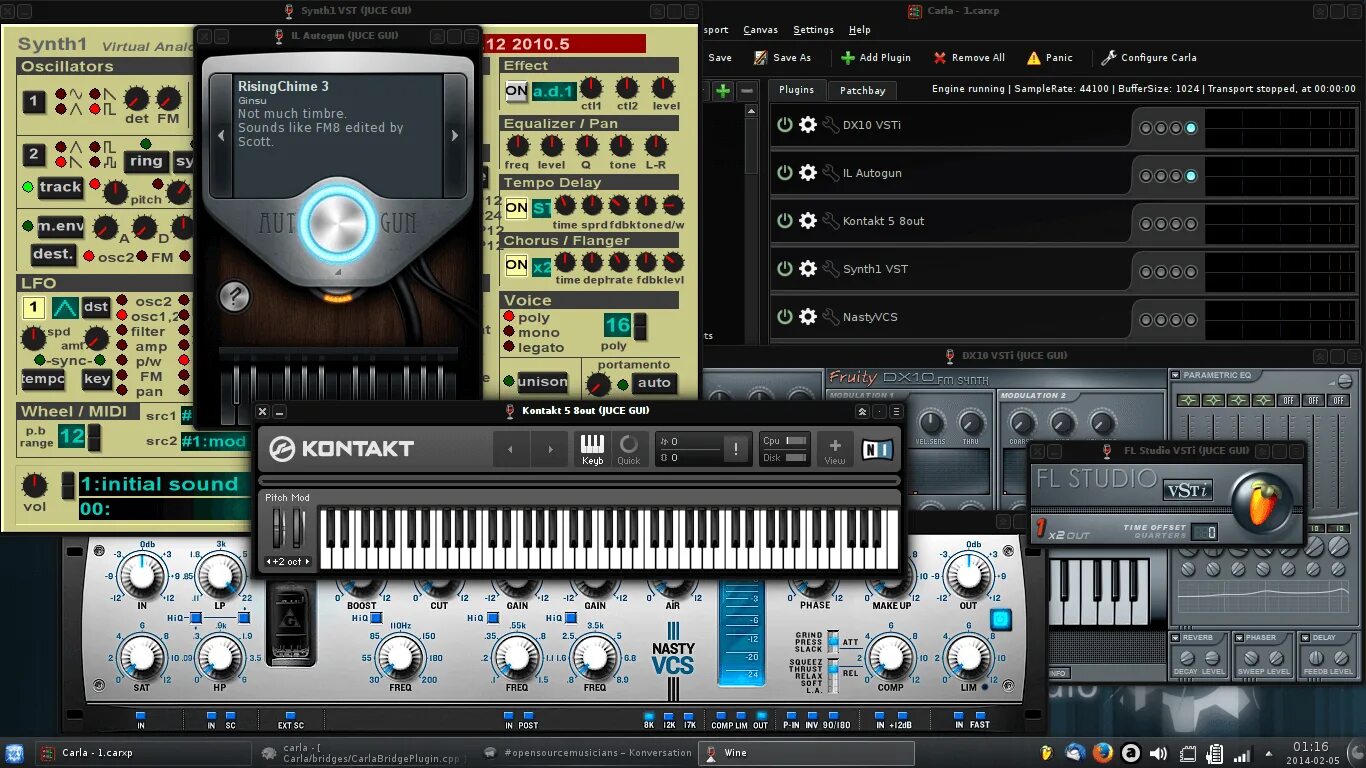Open the KDE application launcher
Screen dimensions: 1366x768
[14, 753]
